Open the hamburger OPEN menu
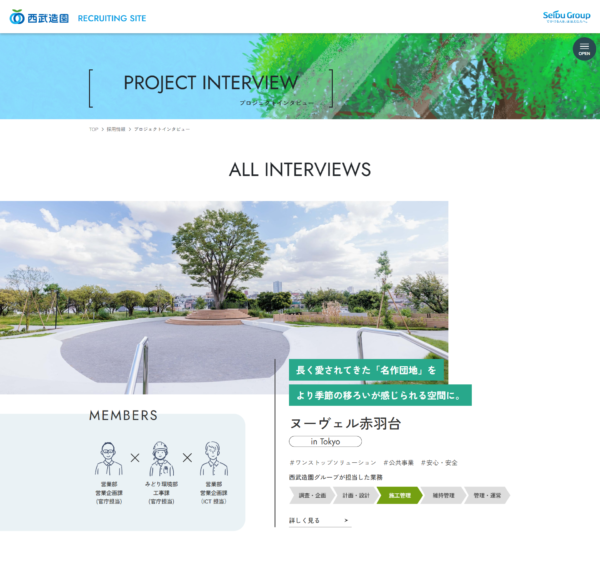The height and width of the screenshot is (566, 600). click(584, 48)
